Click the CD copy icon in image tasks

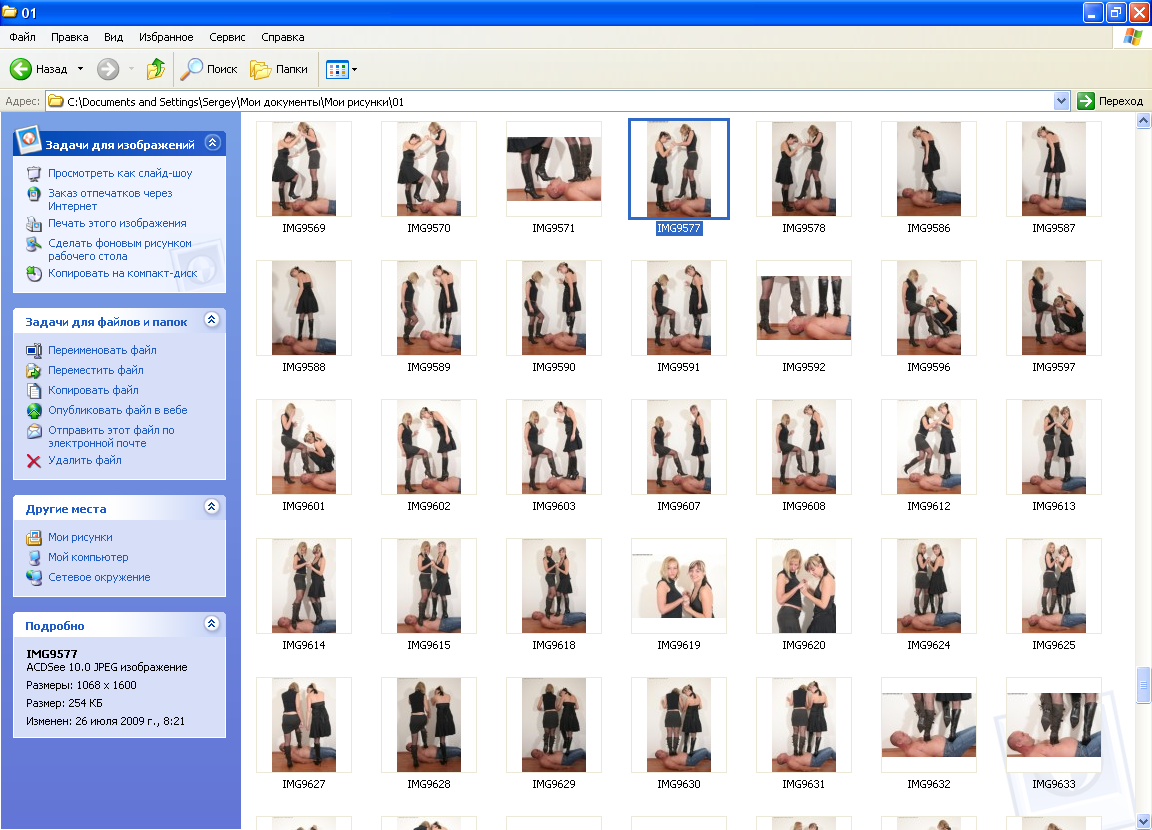[x=34, y=274]
